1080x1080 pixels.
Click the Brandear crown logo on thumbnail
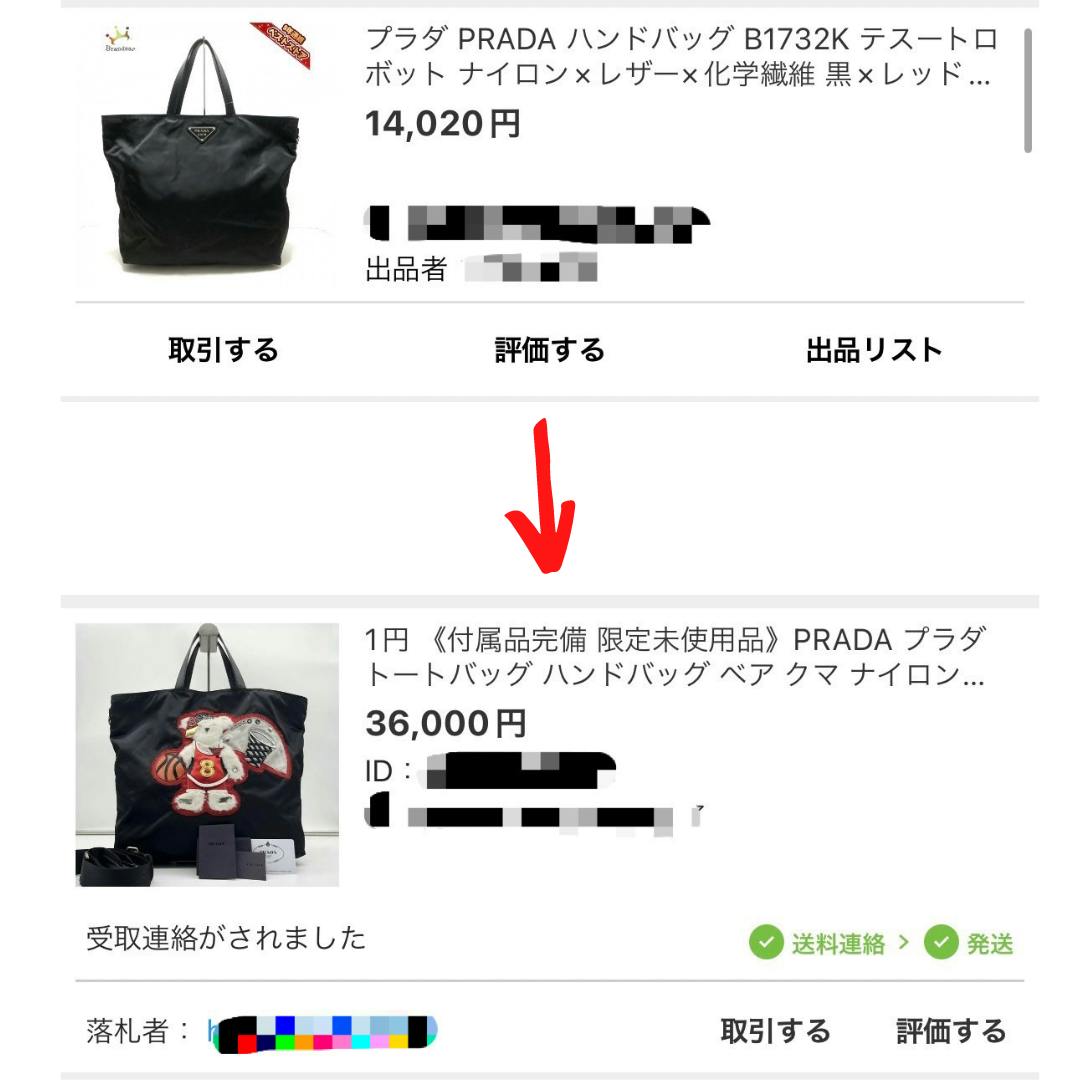(x=120, y=39)
